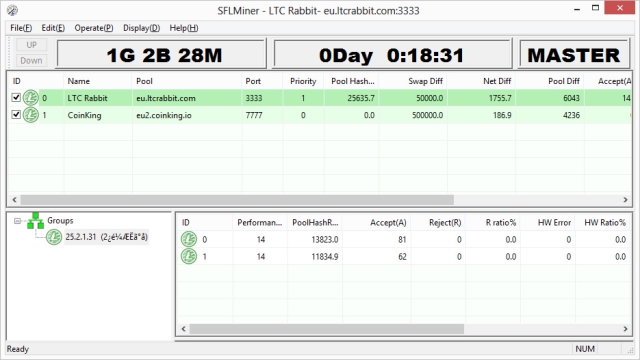Open the Display menu
The width and height of the screenshot is (640, 360).
141,28
